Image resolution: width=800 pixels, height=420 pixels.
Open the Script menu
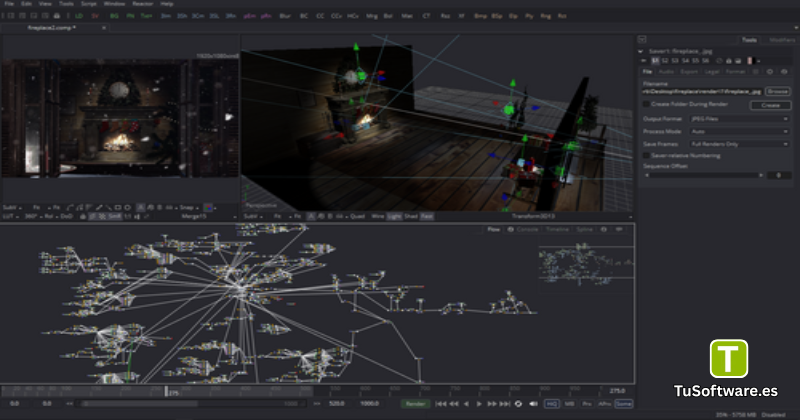(89, 4)
